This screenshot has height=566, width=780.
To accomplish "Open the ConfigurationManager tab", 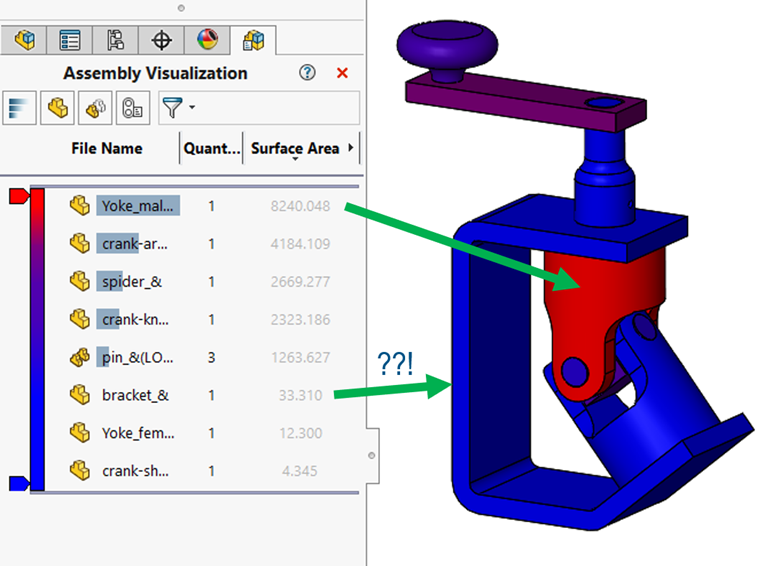I will coord(115,40).
